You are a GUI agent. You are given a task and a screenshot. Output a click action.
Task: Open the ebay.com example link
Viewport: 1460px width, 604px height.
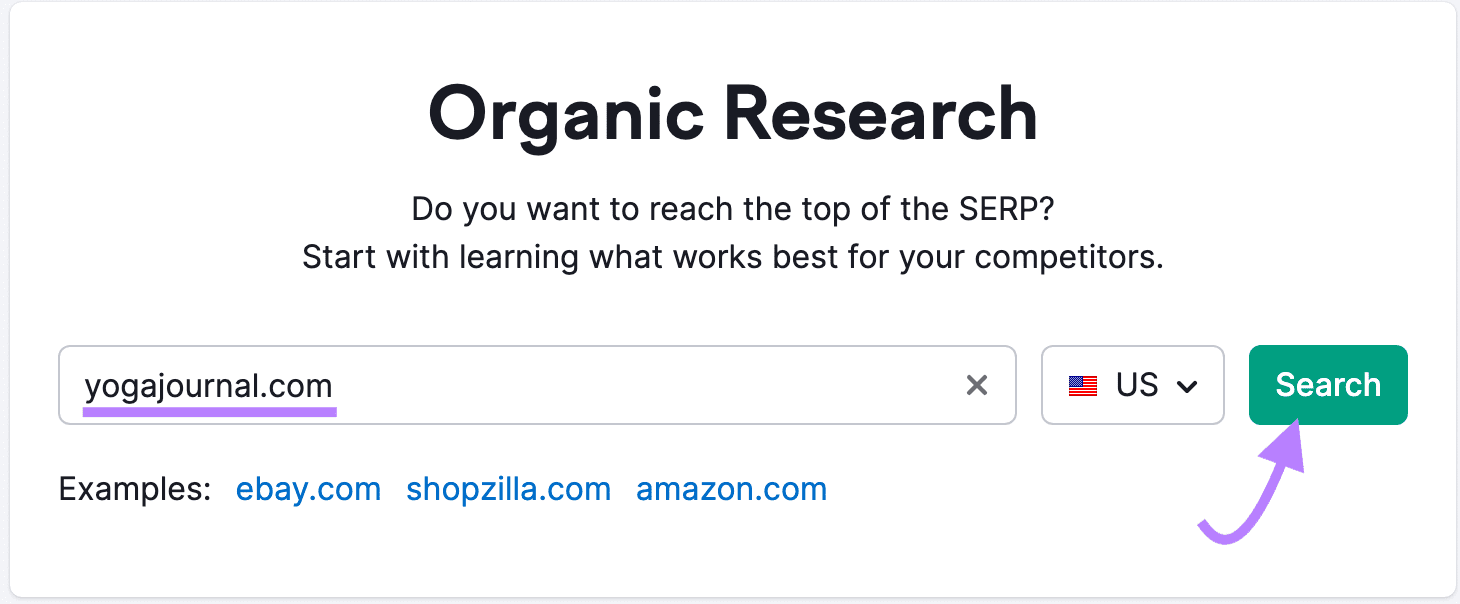tap(308, 489)
